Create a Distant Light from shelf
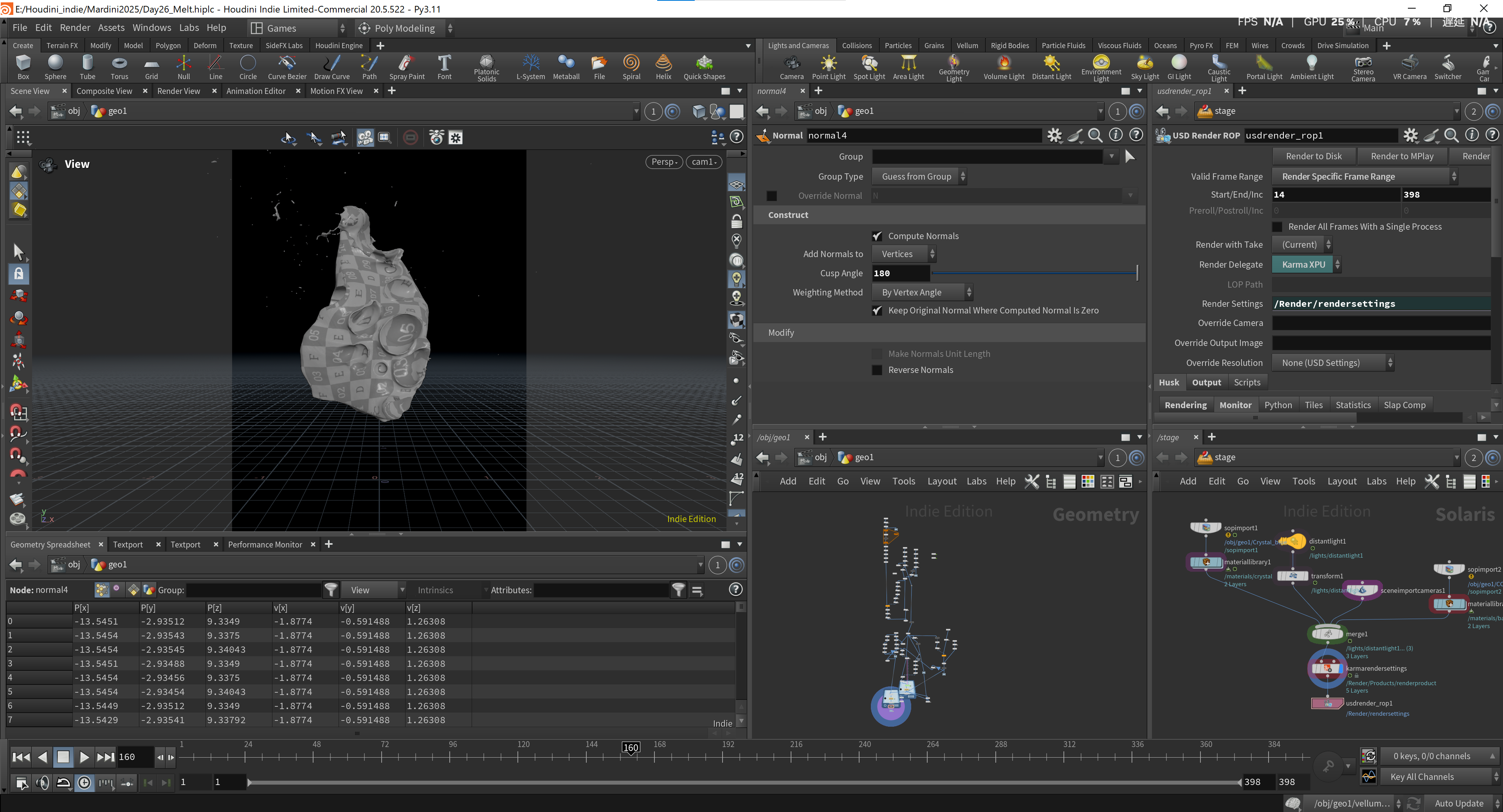The image size is (1503, 812). 1051,67
